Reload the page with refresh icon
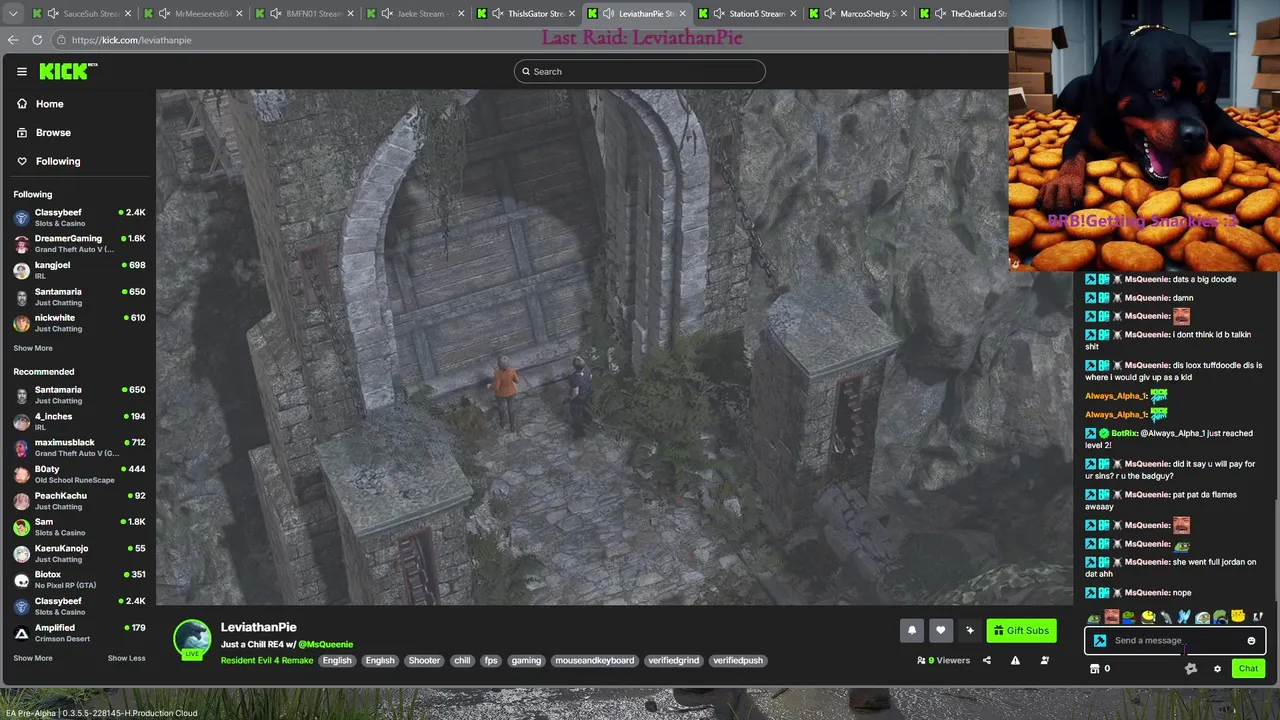 pyautogui.click(x=37, y=40)
